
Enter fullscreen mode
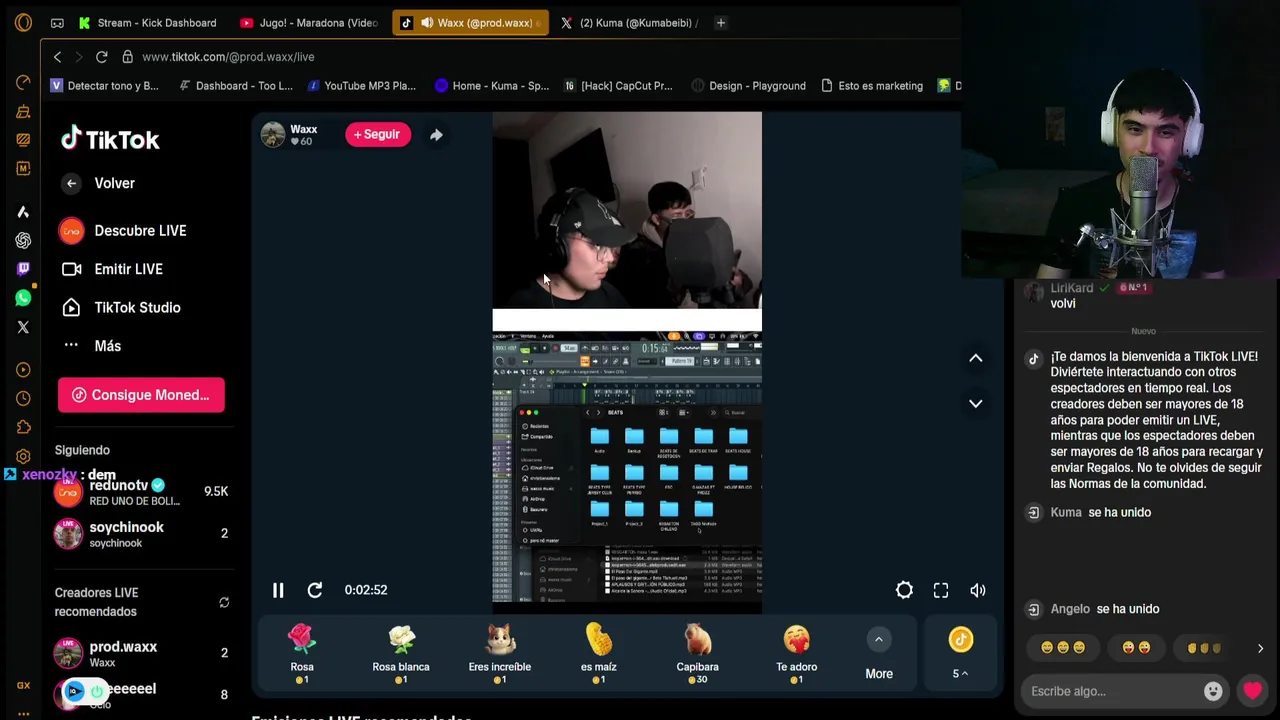941,590
